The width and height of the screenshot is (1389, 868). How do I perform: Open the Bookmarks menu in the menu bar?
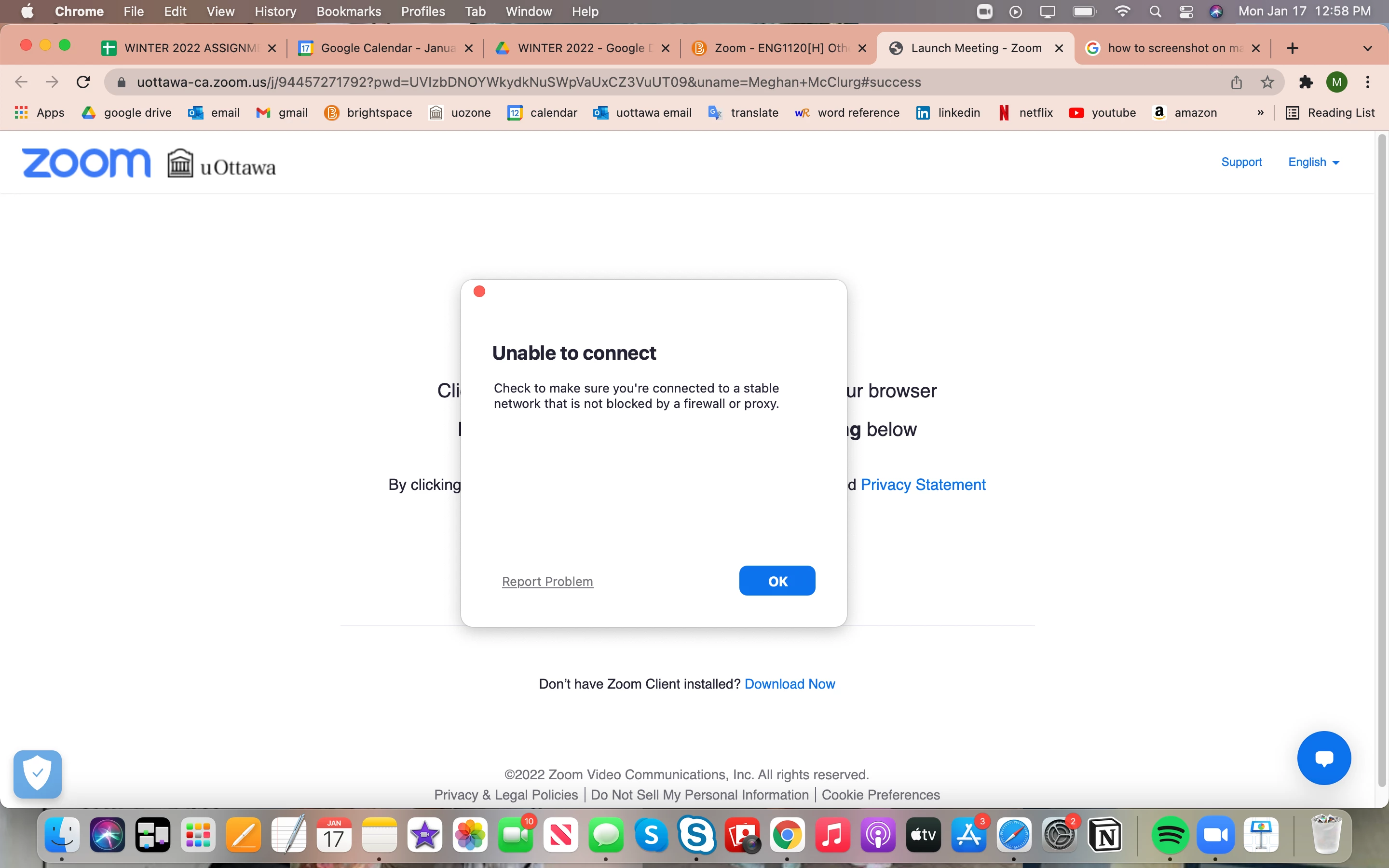[x=348, y=12]
